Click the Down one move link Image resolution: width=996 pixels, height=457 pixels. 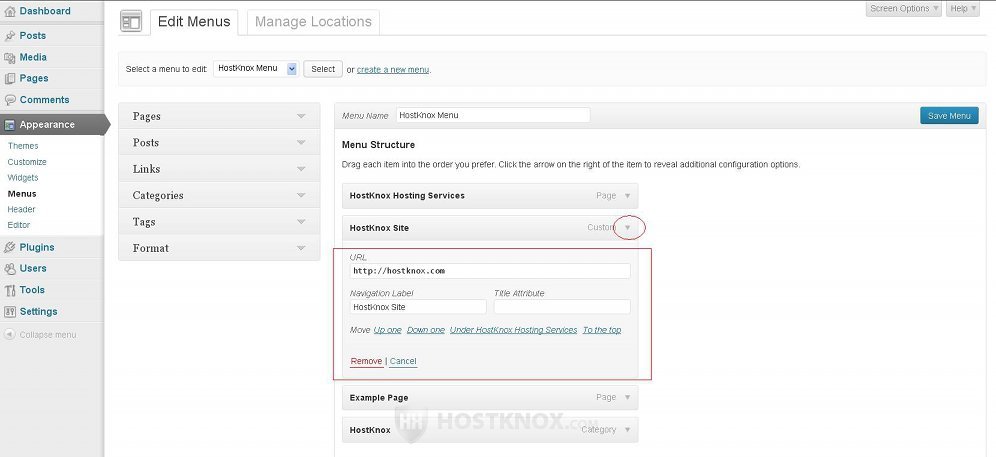point(426,330)
